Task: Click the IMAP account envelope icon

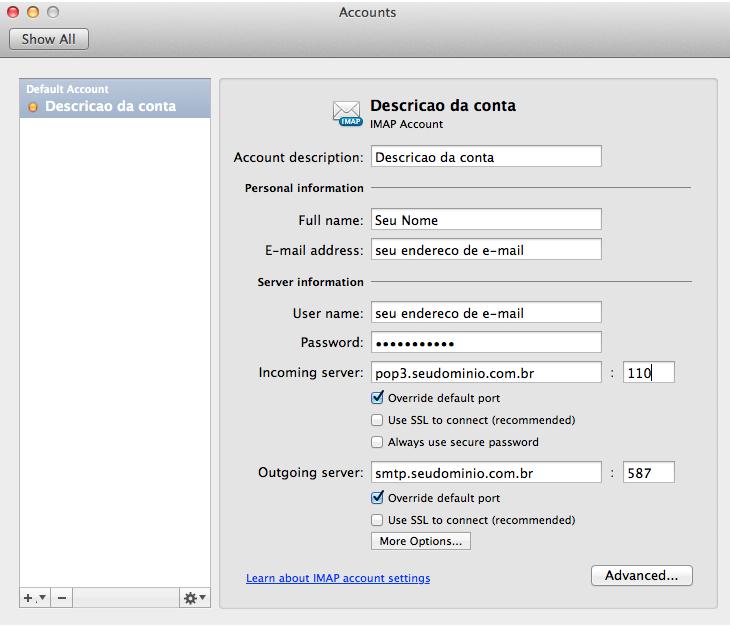Action: [x=348, y=113]
